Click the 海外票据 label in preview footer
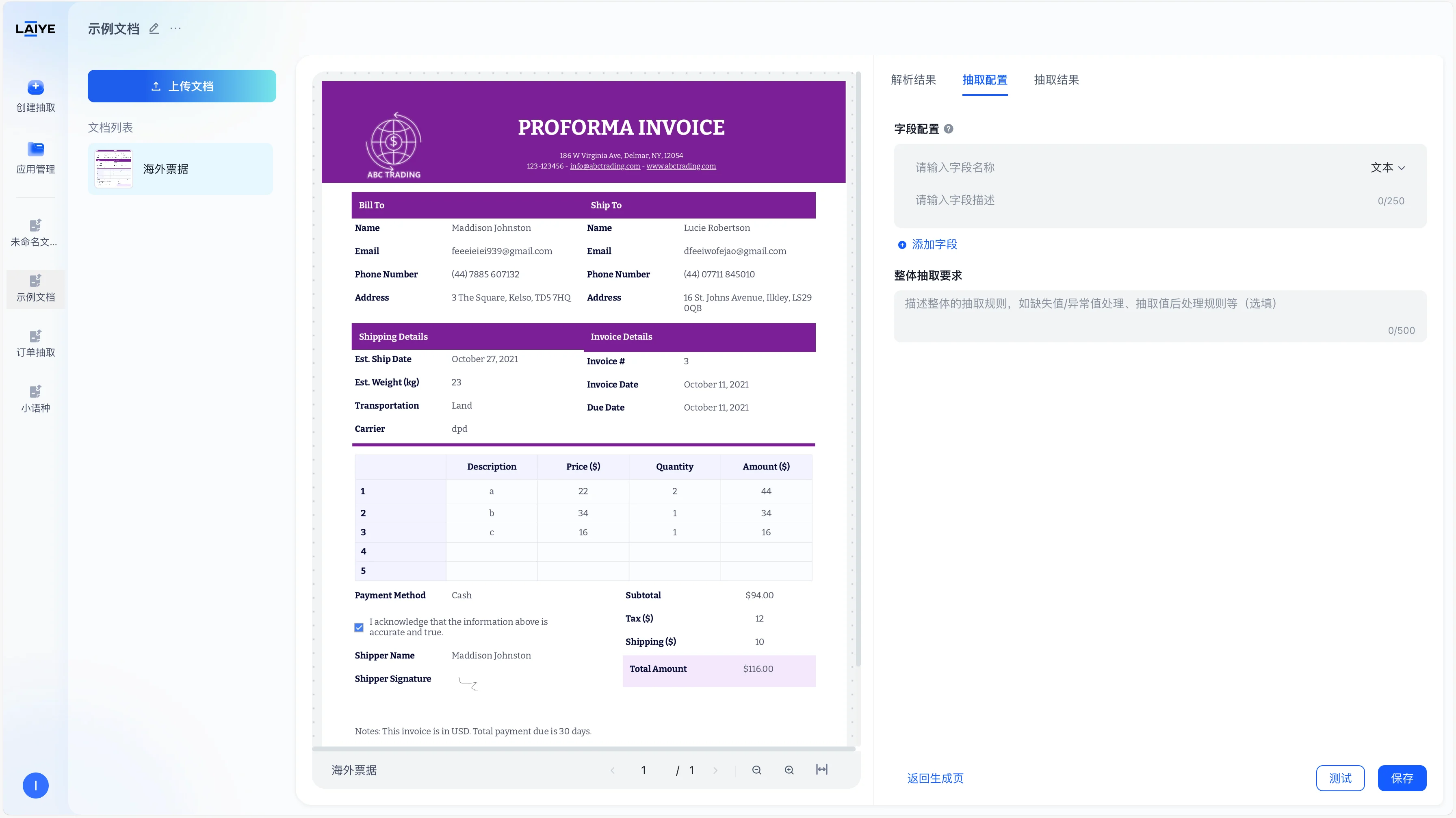This screenshot has width=1456, height=818. 354,770
